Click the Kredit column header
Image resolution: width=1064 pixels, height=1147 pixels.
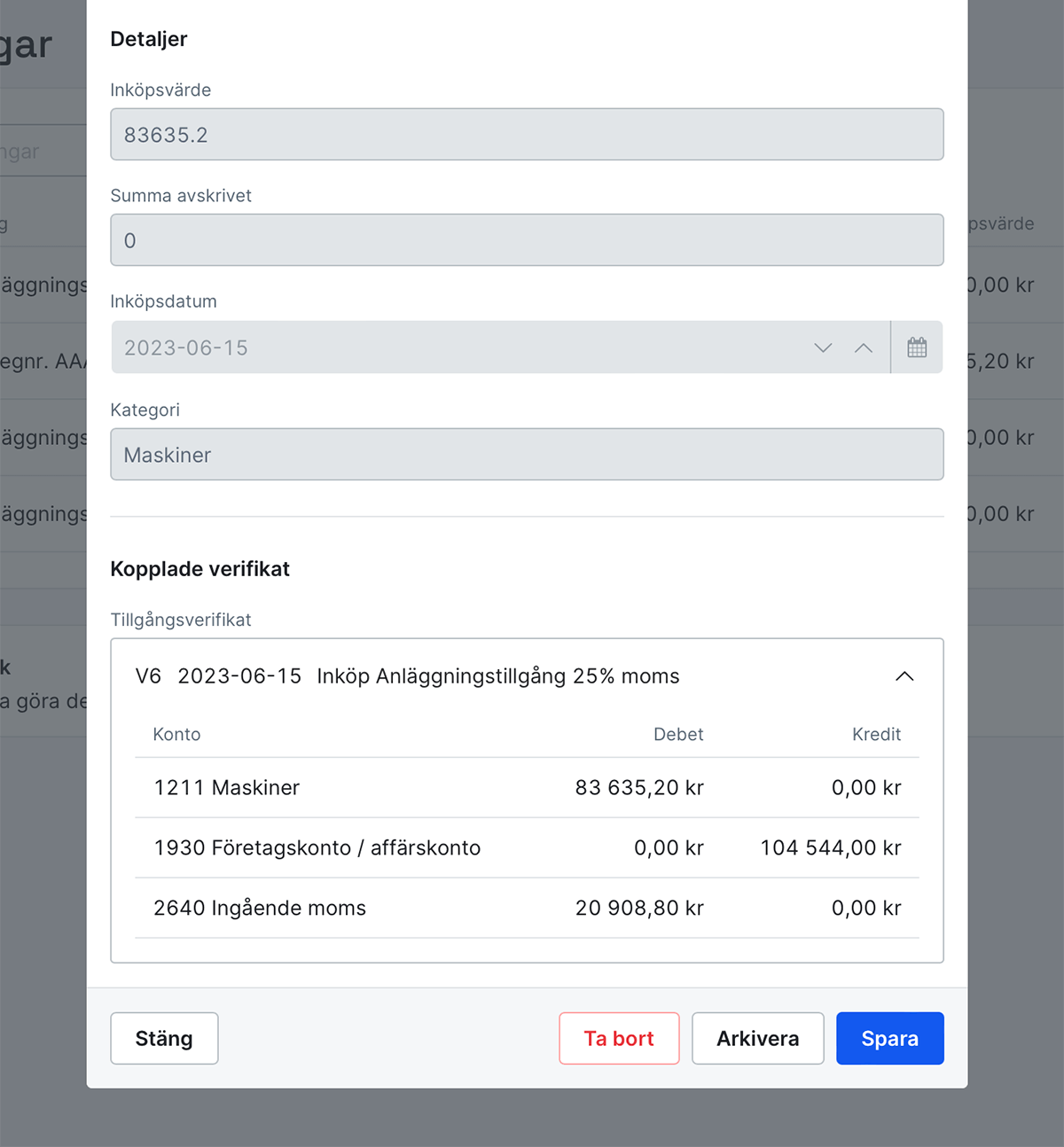(x=876, y=734)
